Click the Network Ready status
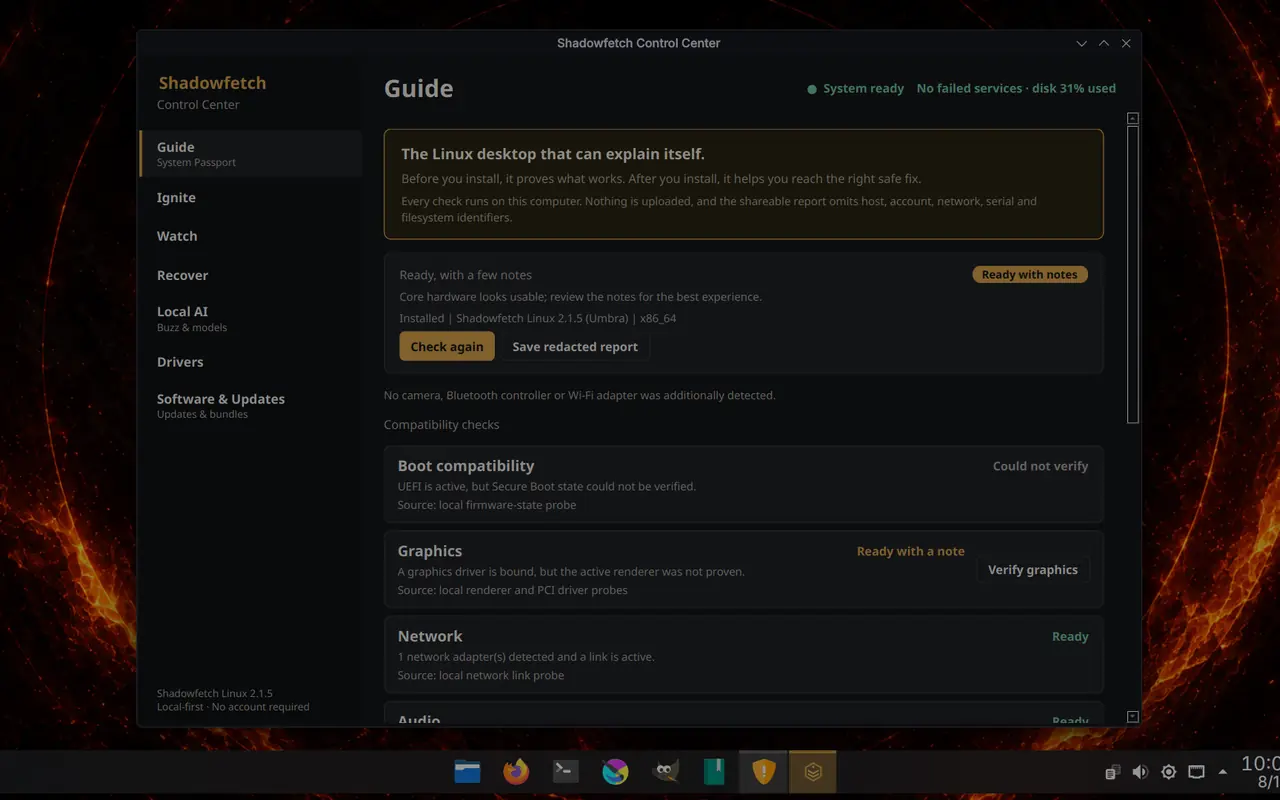The image size is (1280, 800). [1070, 636]
